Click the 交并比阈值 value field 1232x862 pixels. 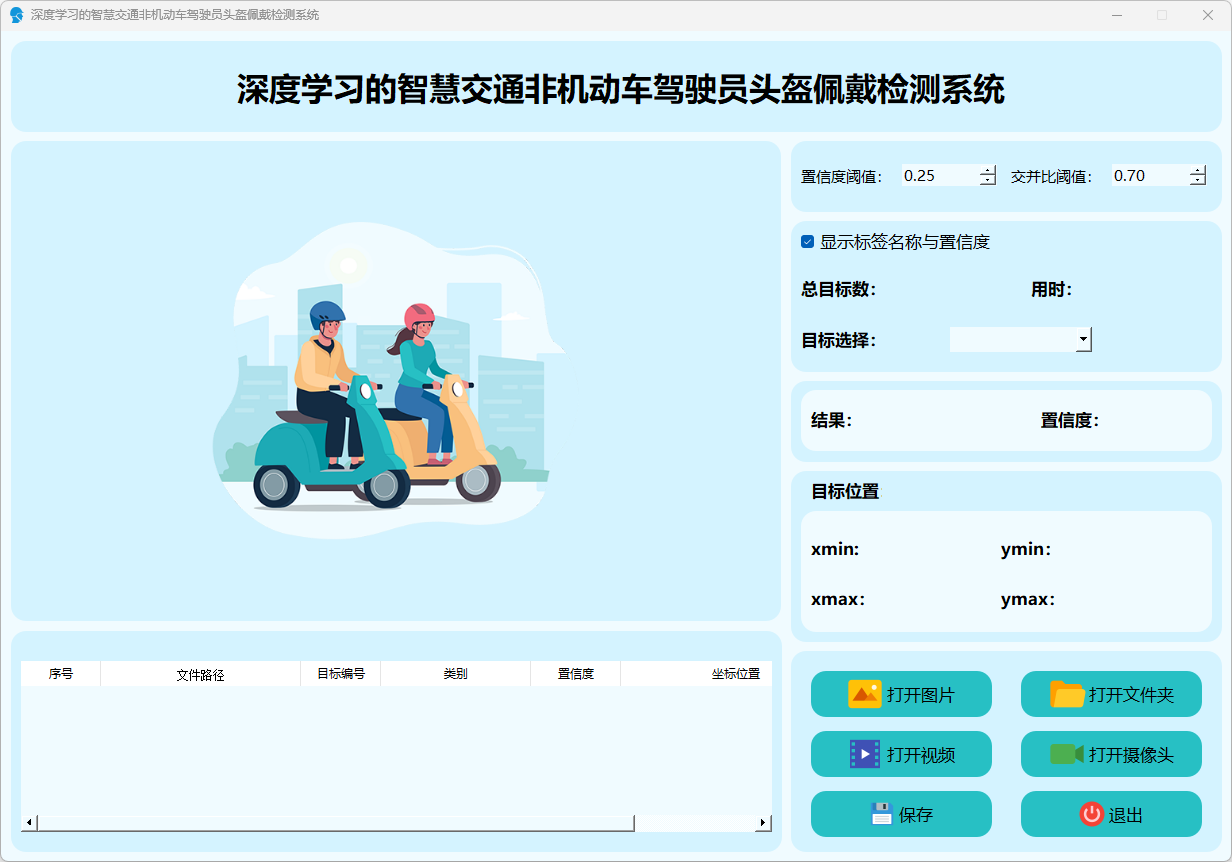point(1148,176)
